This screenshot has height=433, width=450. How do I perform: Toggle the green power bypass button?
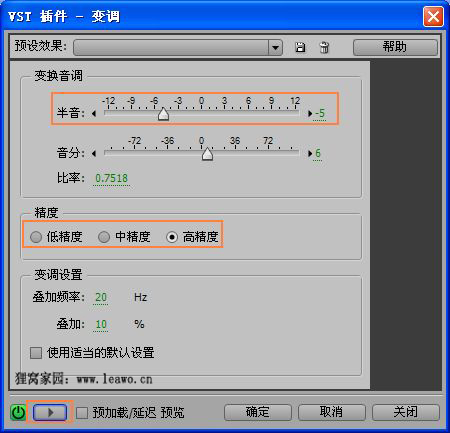(x=18, y=412)
